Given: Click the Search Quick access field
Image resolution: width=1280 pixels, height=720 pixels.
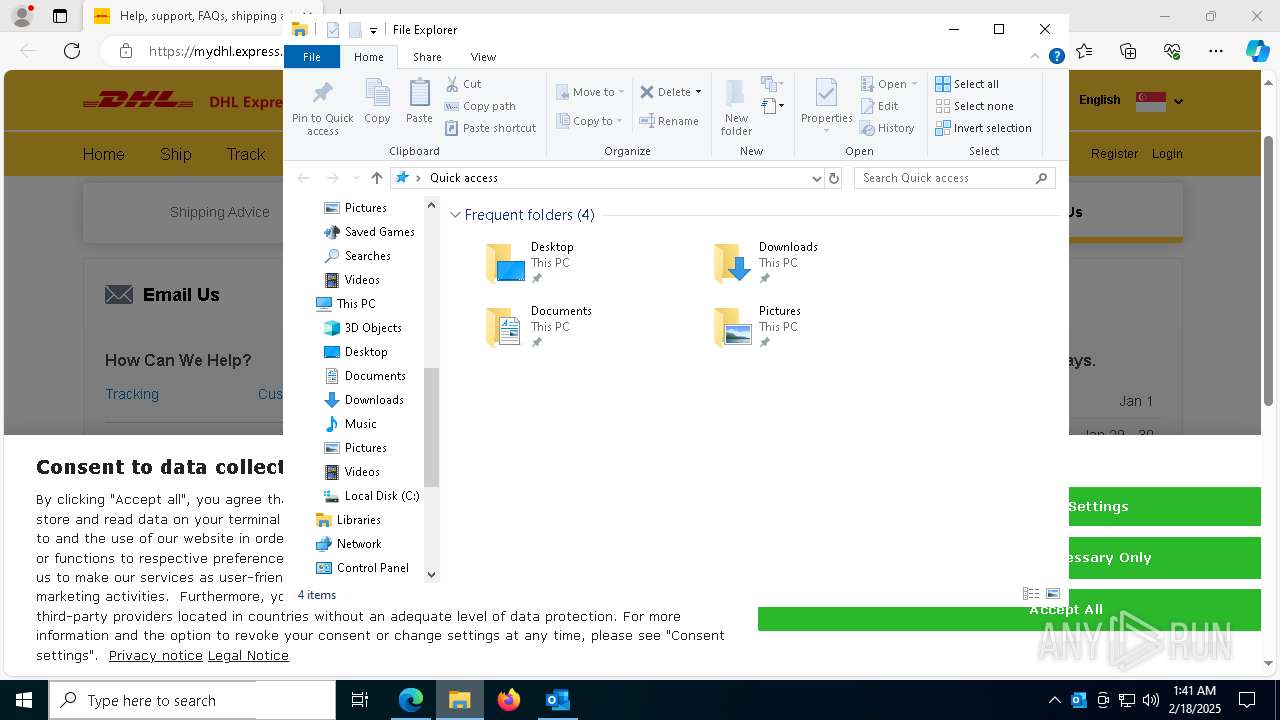Looking at the screenshot, I should (955, 178).
